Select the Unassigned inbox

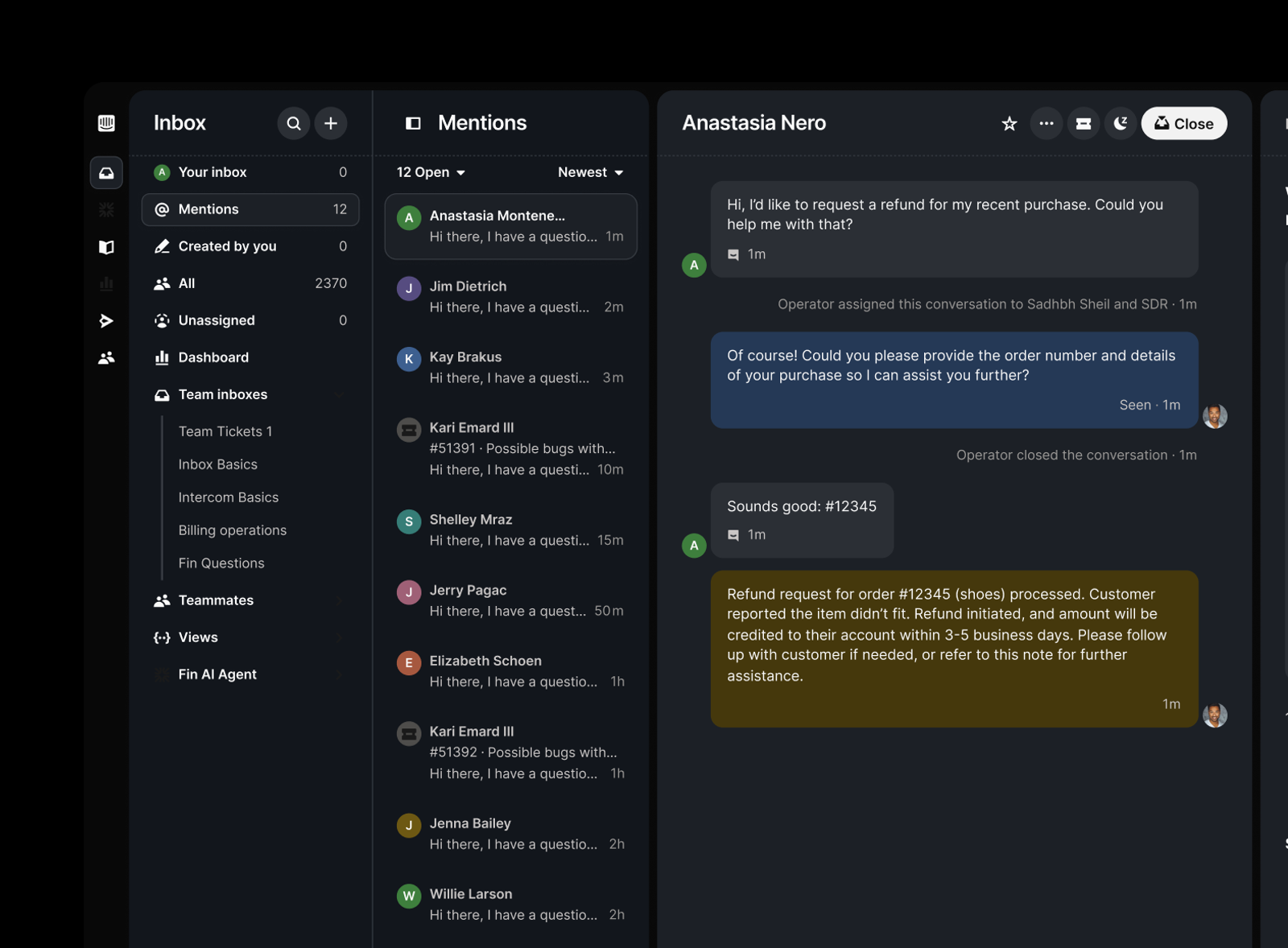click(251, 320)
